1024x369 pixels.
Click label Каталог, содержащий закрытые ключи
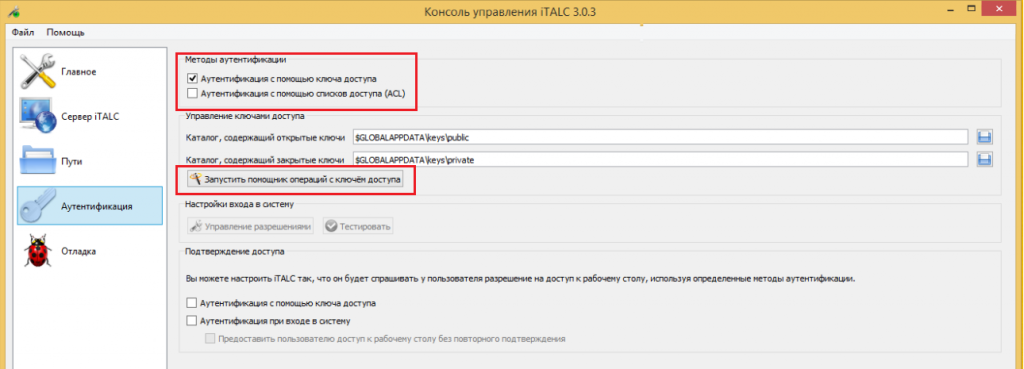coord(265,159)
